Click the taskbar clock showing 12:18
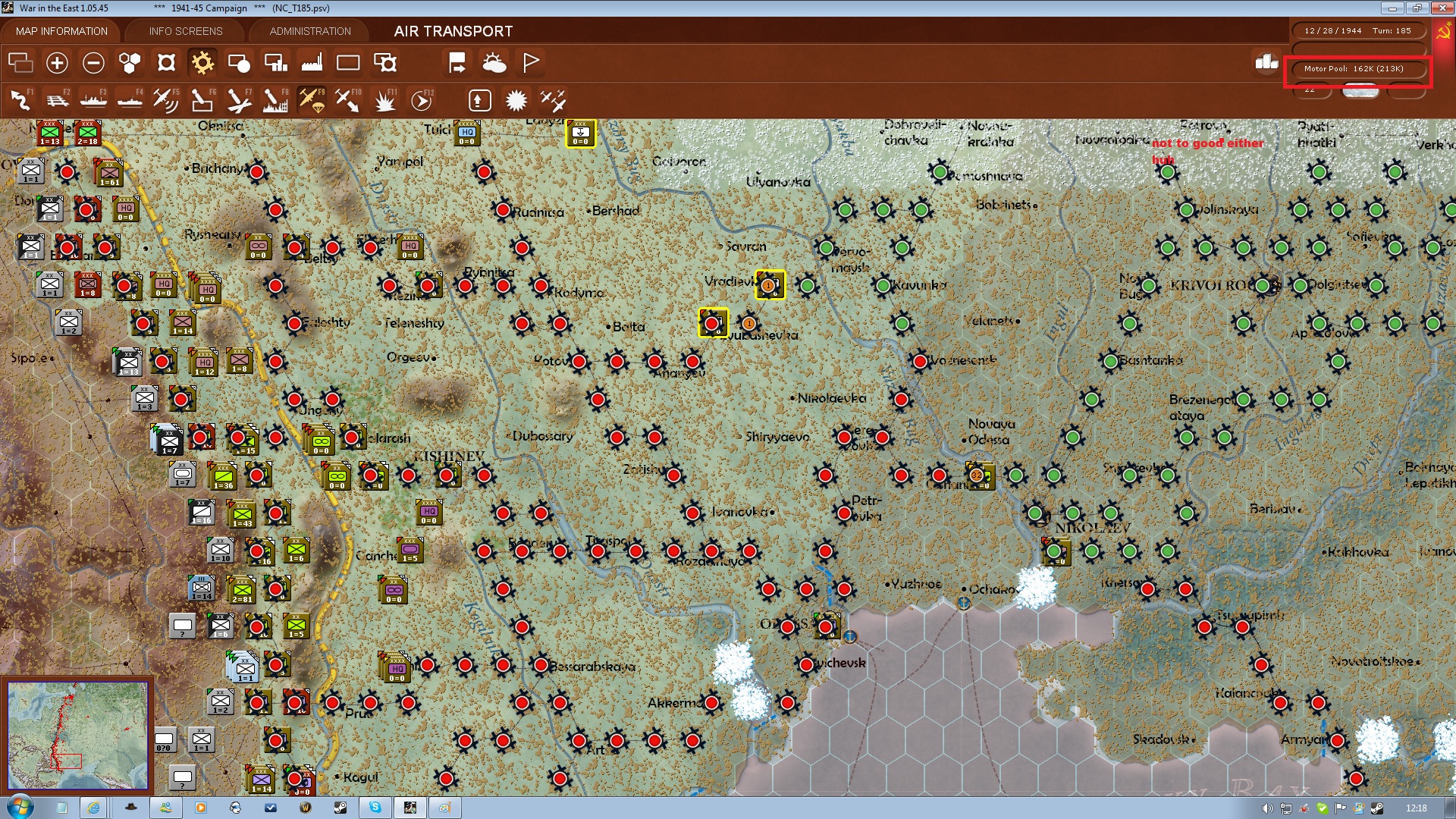 tap(1416, 808)
